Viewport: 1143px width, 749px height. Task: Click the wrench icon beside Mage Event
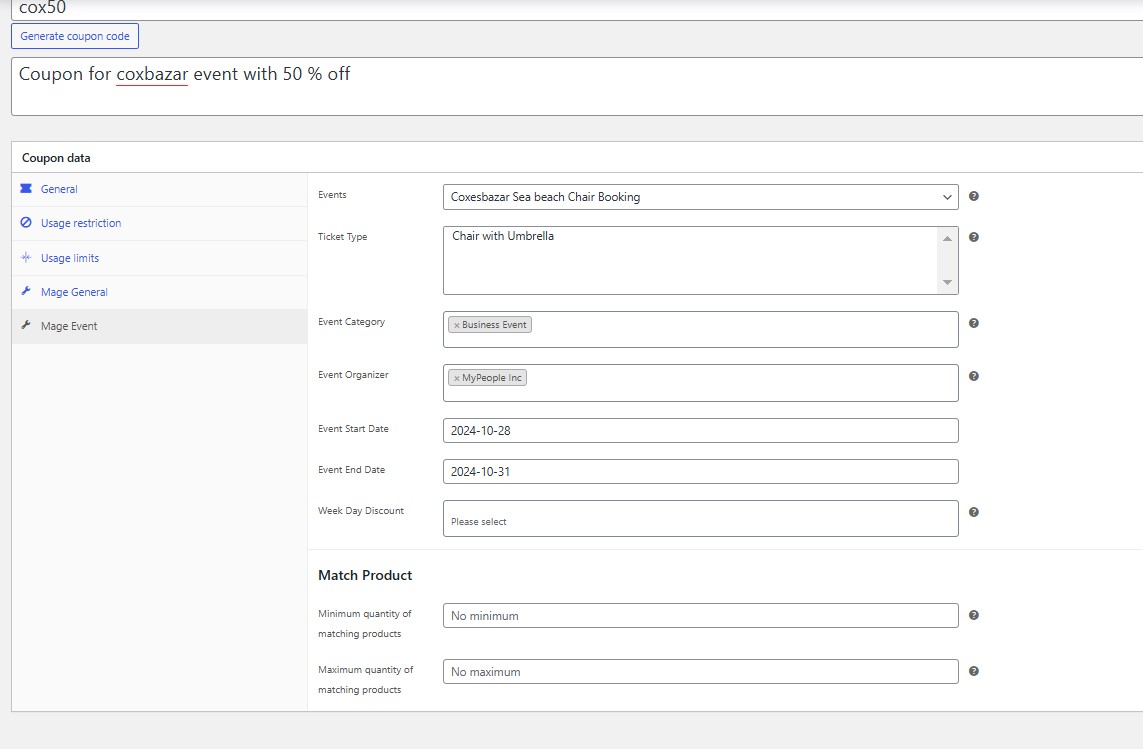pos(26,325)
